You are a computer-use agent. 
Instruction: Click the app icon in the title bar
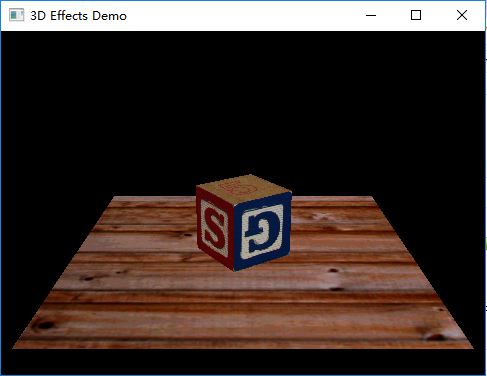click(16, 15)
